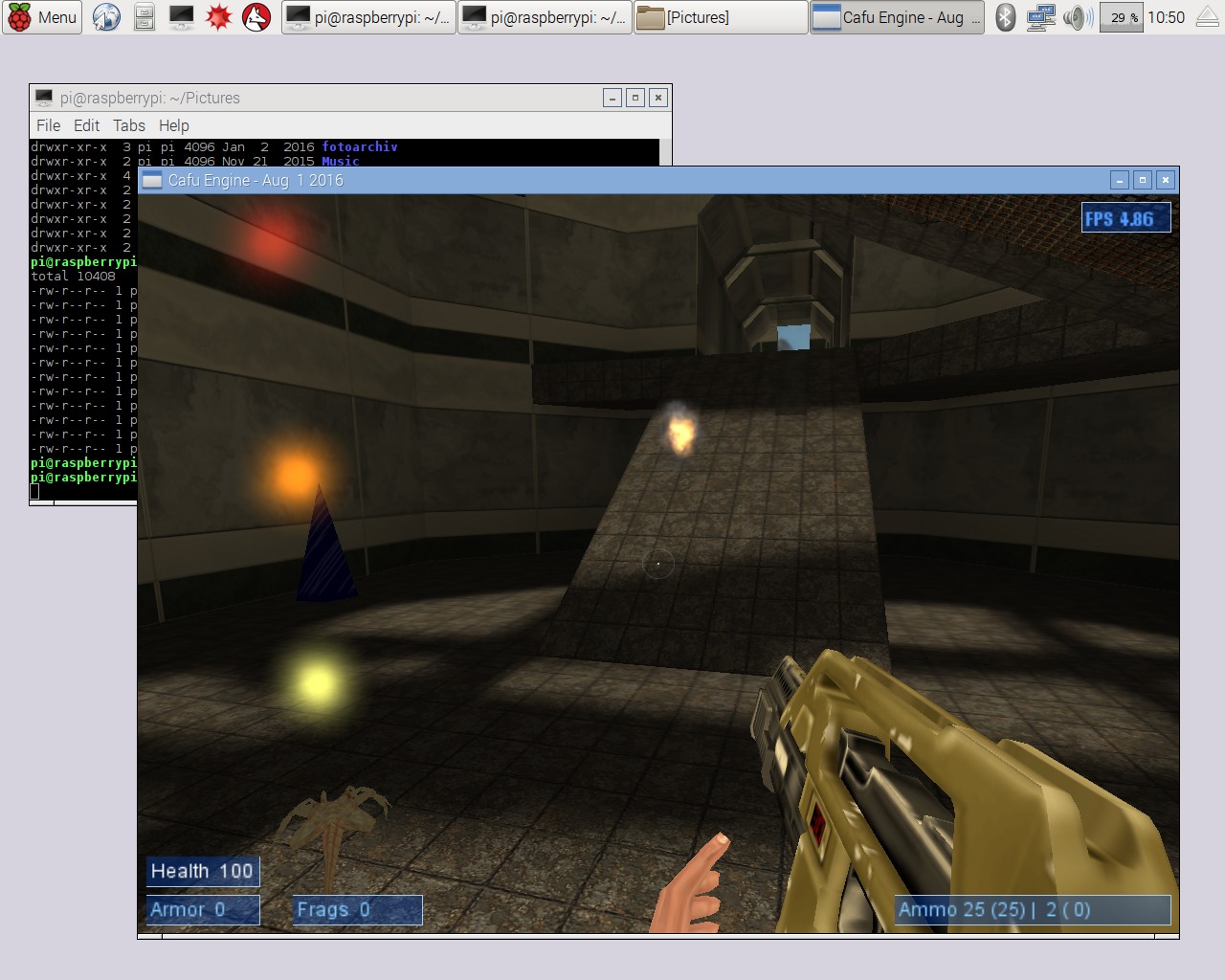Open Mathematica red spiky icon

pos(219,17)
